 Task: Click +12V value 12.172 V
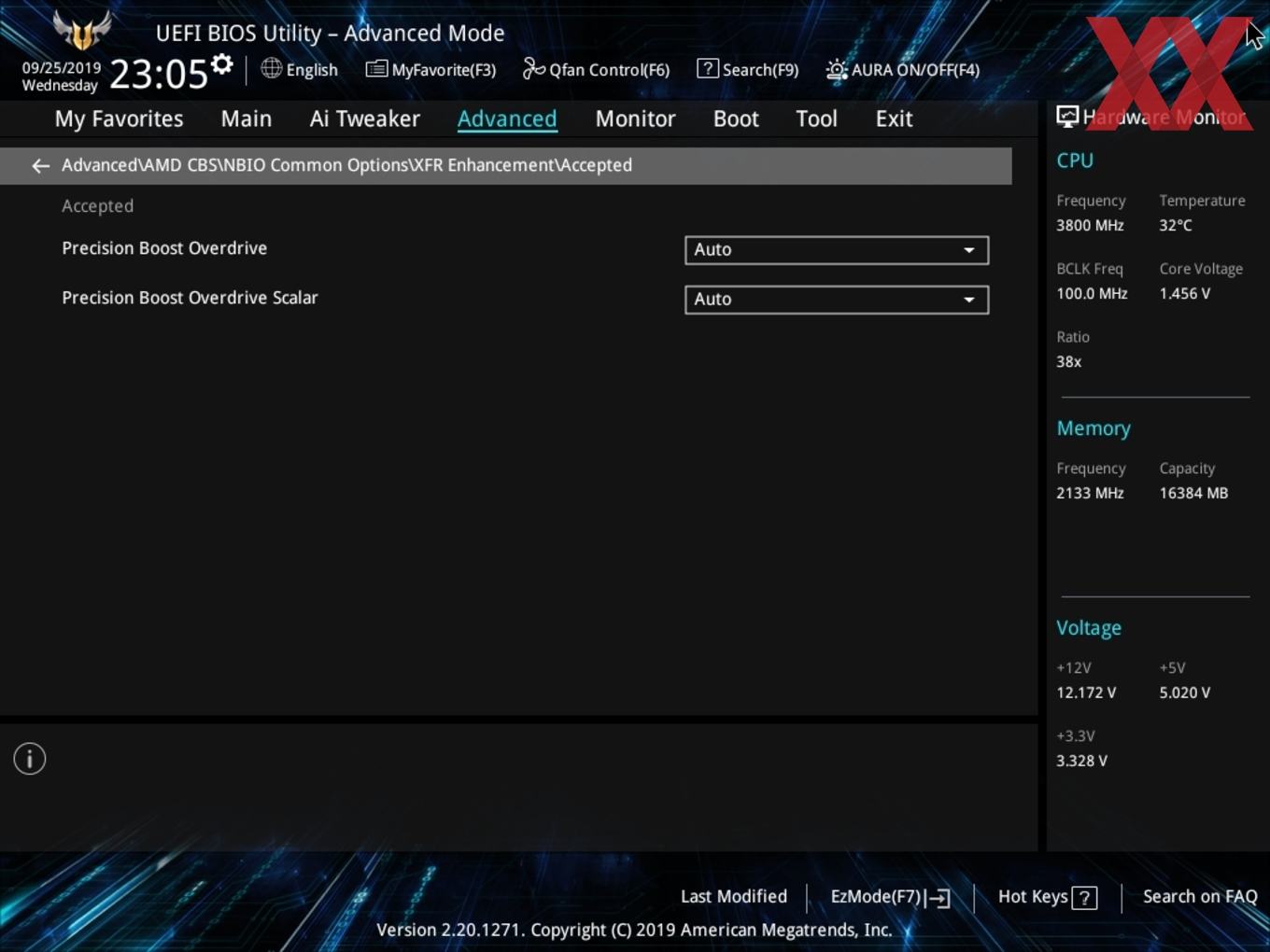1086,693
